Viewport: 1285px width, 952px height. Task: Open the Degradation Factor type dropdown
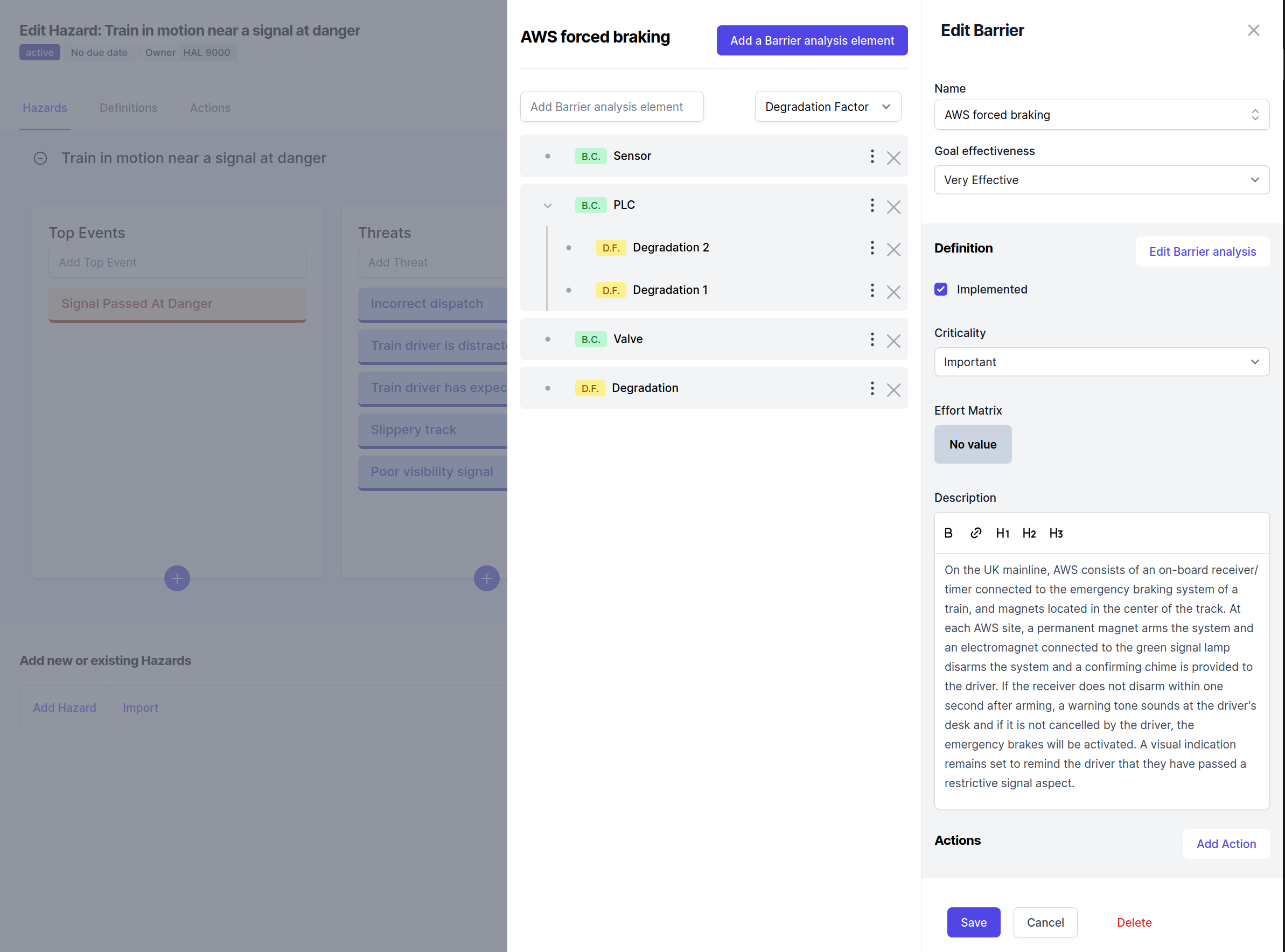pyautogui.click(x=827, y=107)
